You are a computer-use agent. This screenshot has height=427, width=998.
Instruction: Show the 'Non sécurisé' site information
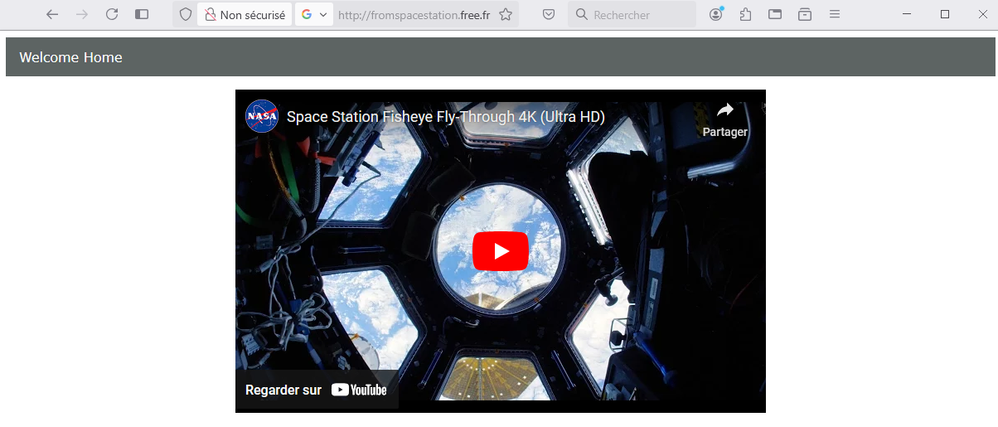coord(245,15)
